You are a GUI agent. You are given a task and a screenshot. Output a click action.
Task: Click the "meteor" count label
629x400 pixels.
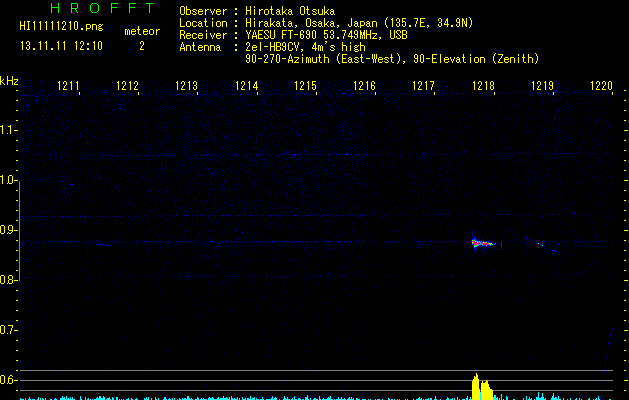click(x=142, y=31)
